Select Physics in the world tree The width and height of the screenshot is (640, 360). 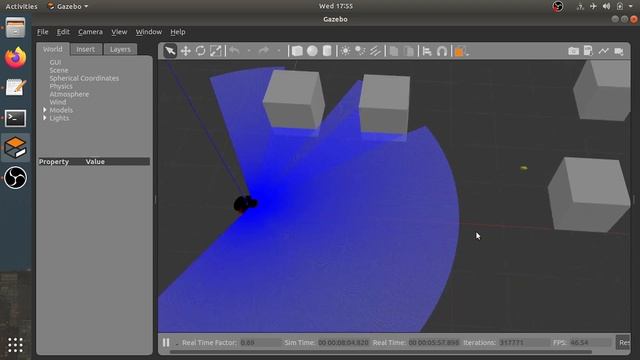pyautogui.click(x=61, y=86)
